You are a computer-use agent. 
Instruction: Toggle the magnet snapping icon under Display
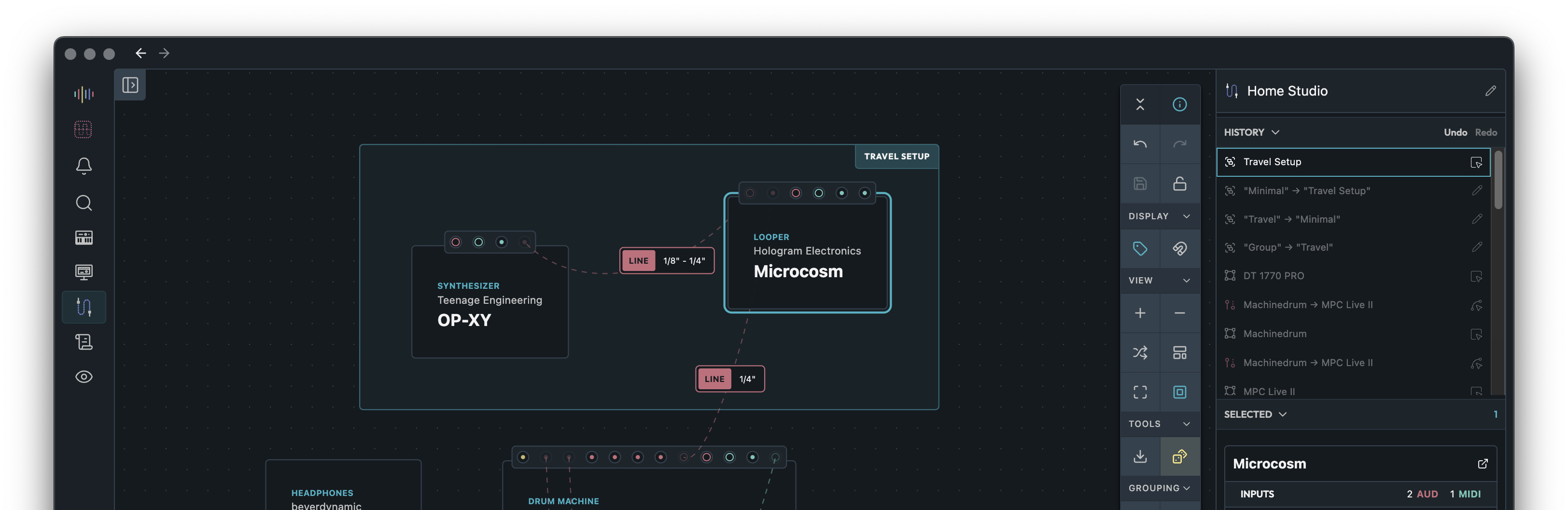coord(1180,248)
